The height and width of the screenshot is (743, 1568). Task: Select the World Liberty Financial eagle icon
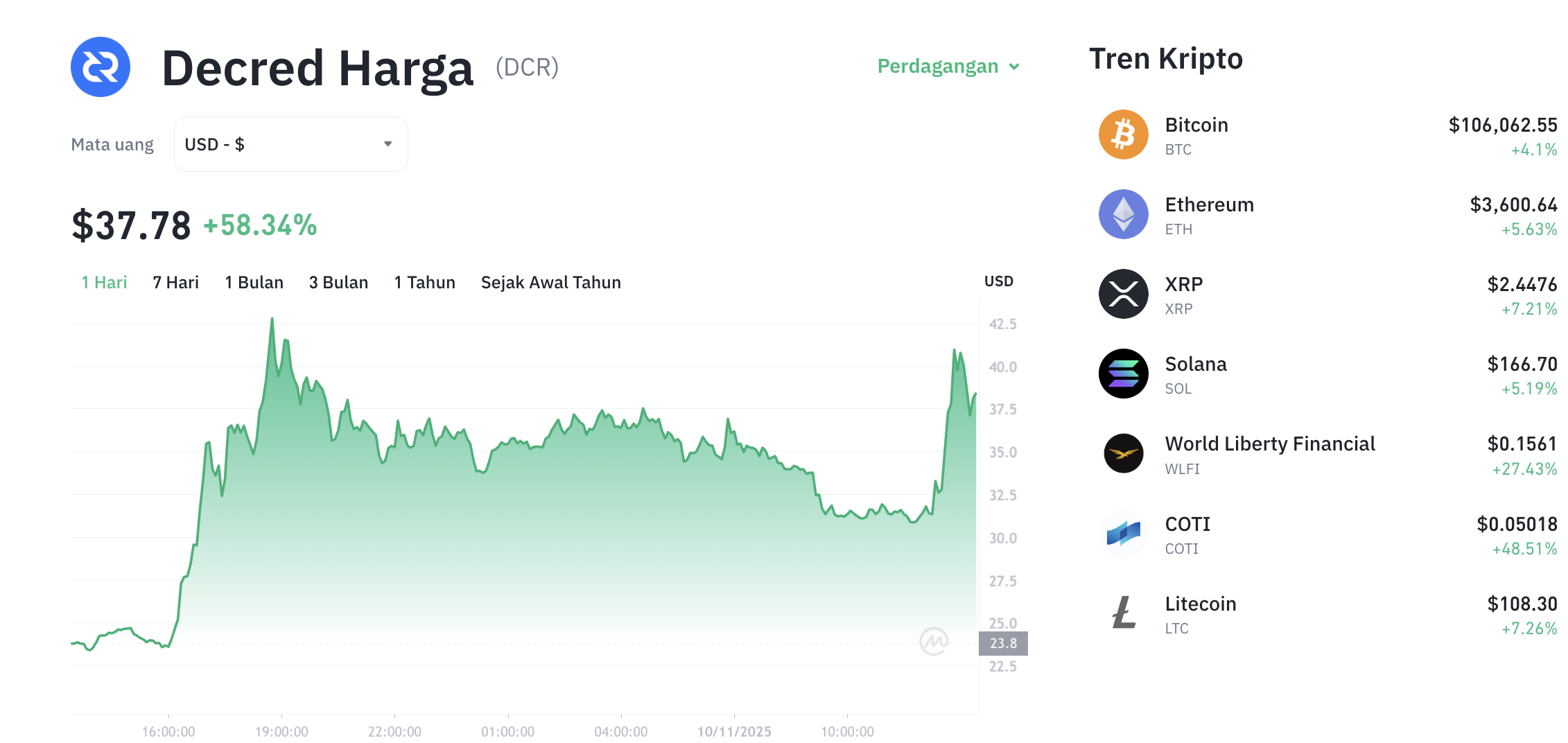point(1123,453)
